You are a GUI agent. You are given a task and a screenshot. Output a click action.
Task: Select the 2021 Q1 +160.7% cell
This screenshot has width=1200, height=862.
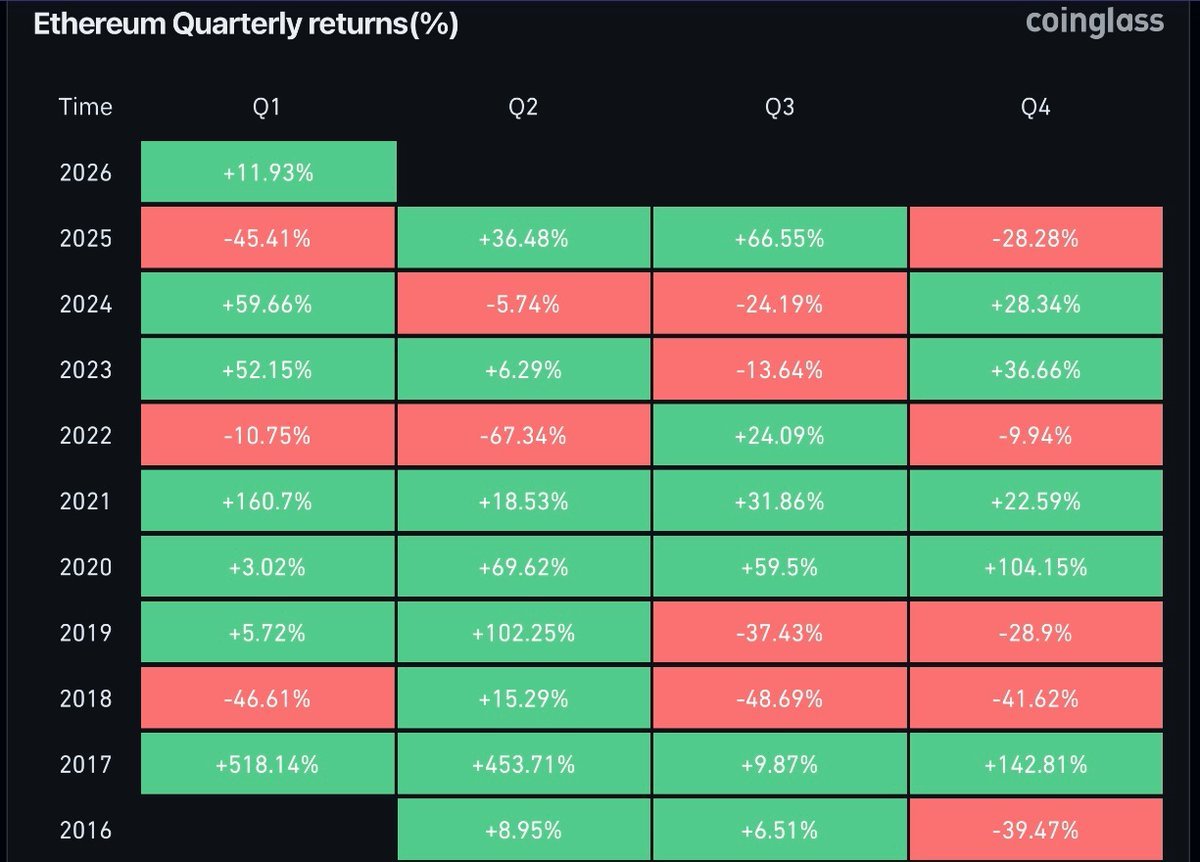pyautogui.click(x=268, y=502)
